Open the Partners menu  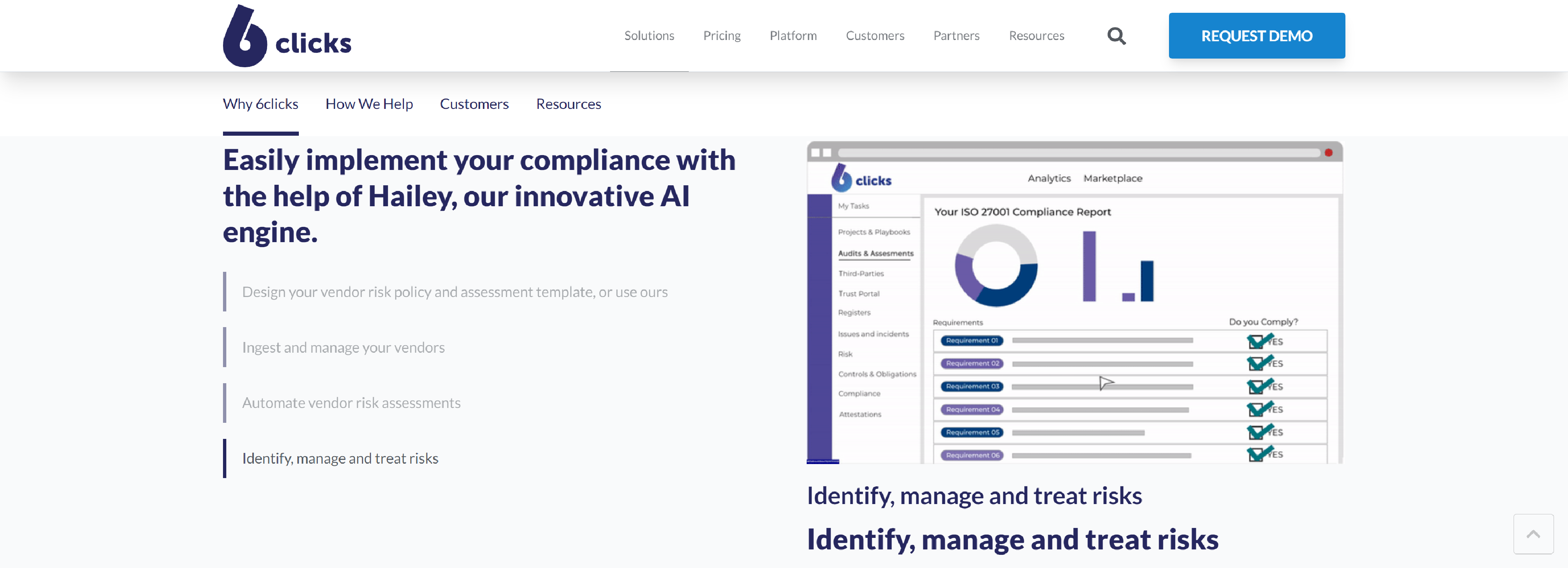pyautogui.click(x=956, y=36)
